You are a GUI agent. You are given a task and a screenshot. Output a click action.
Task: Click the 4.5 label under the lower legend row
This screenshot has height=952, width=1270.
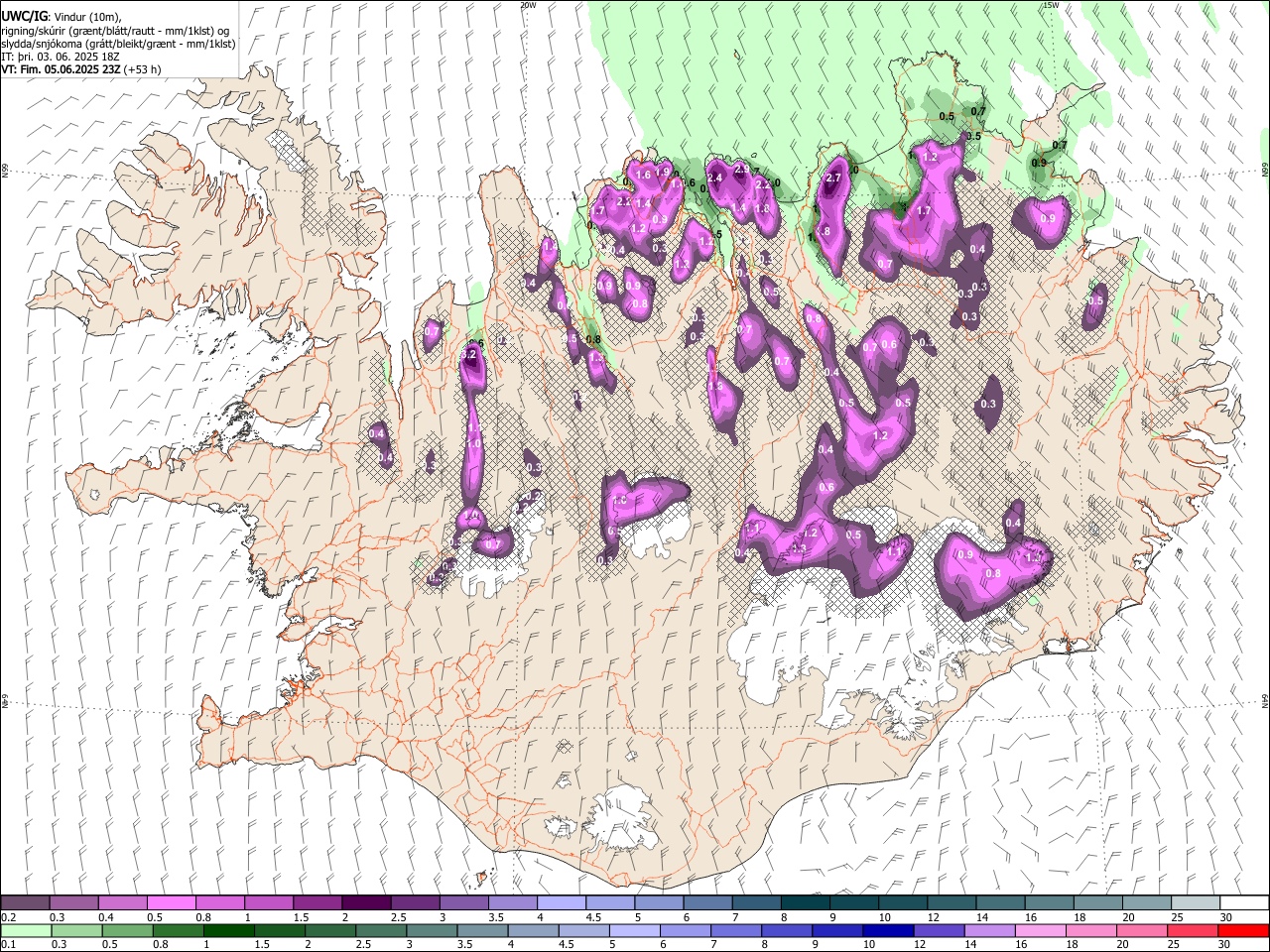coord(566,945)
